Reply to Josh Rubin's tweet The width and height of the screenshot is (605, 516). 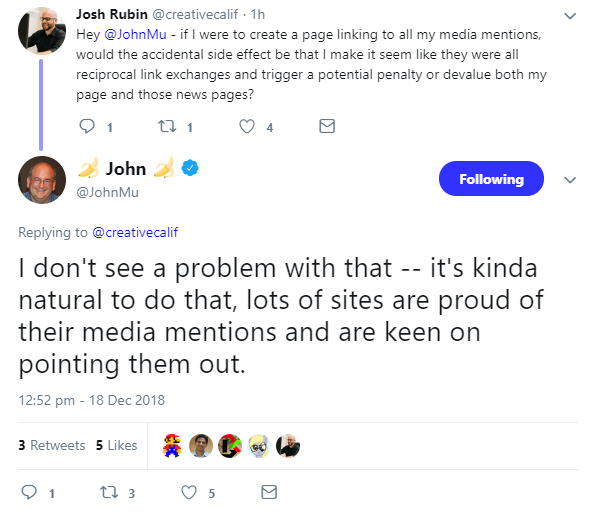pos(86,127)
